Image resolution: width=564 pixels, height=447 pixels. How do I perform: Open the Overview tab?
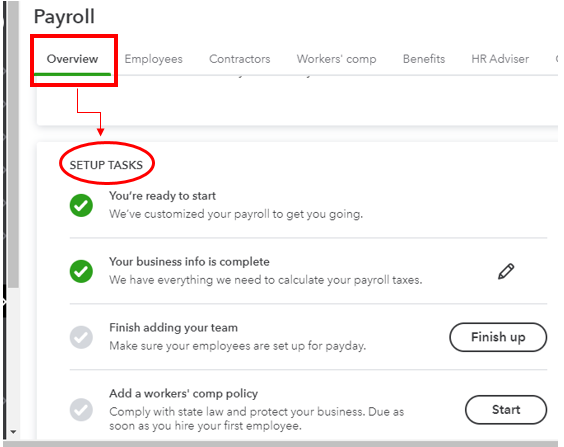point(72,59)
